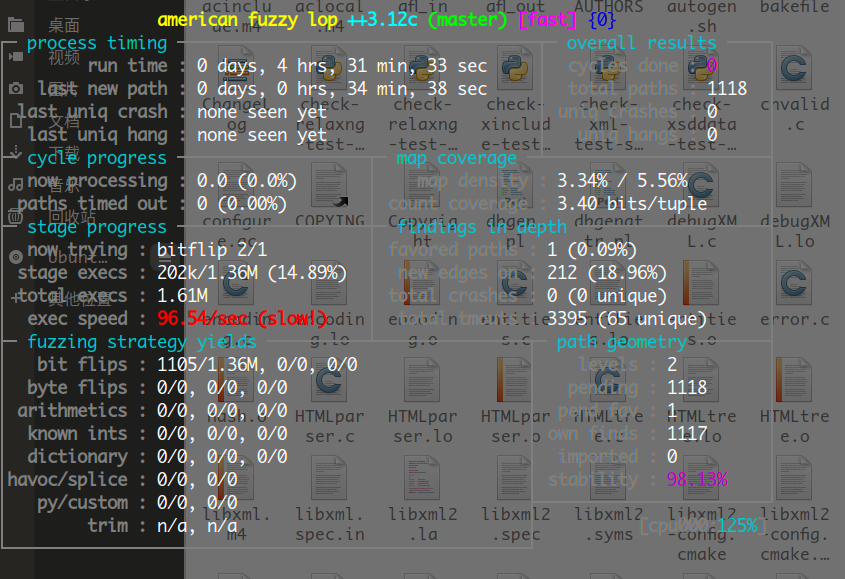Select the dbgen.pl script icon
The width and height of the screenshot is (845, 579).
[x=516, y=185]
